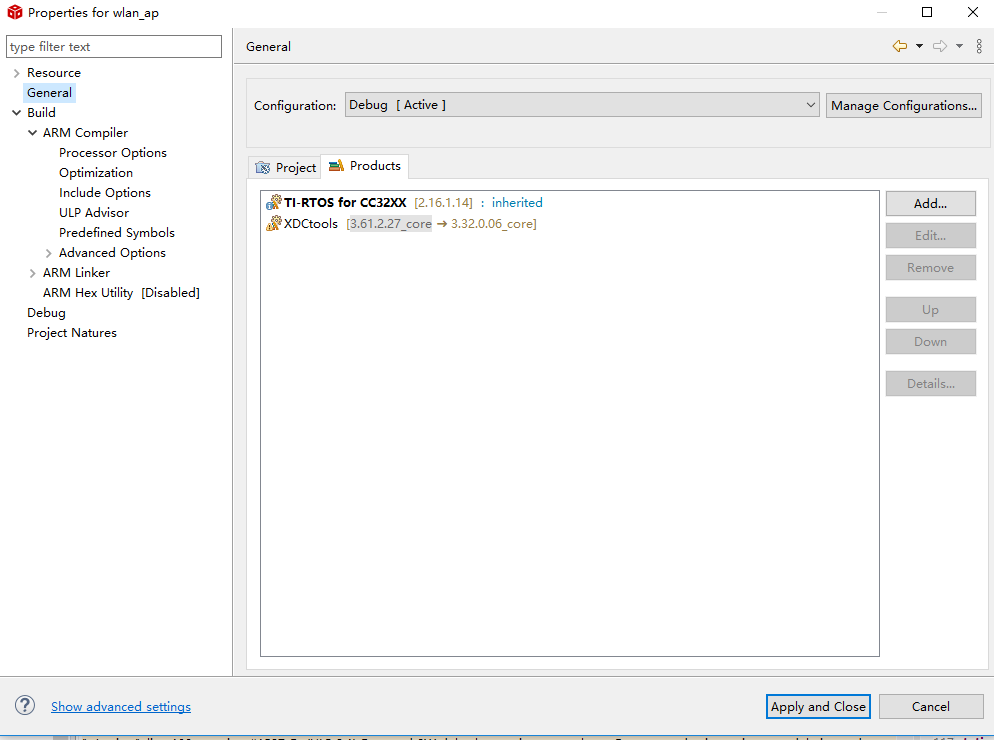Open the Configuration dropdown showing Debug
The height and width of the screenshot is (740, 994).
point(582,105)
